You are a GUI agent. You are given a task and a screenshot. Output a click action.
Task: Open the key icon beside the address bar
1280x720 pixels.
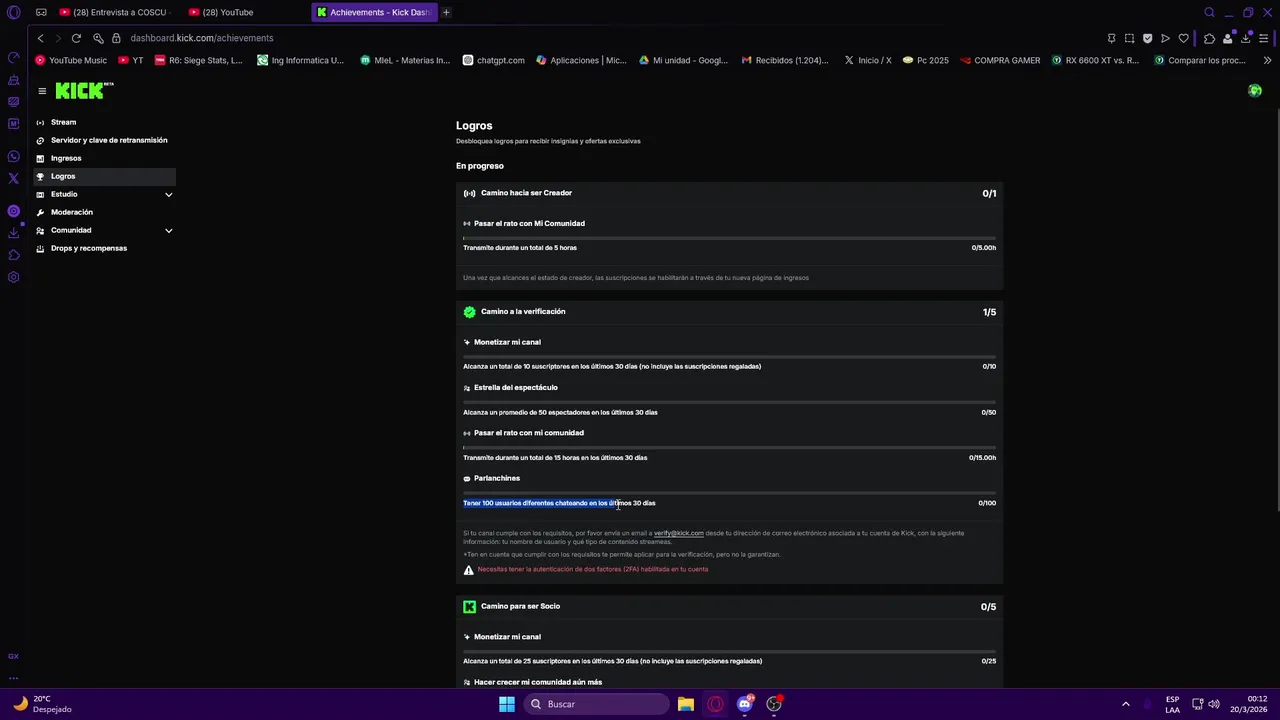click(98, 38)
